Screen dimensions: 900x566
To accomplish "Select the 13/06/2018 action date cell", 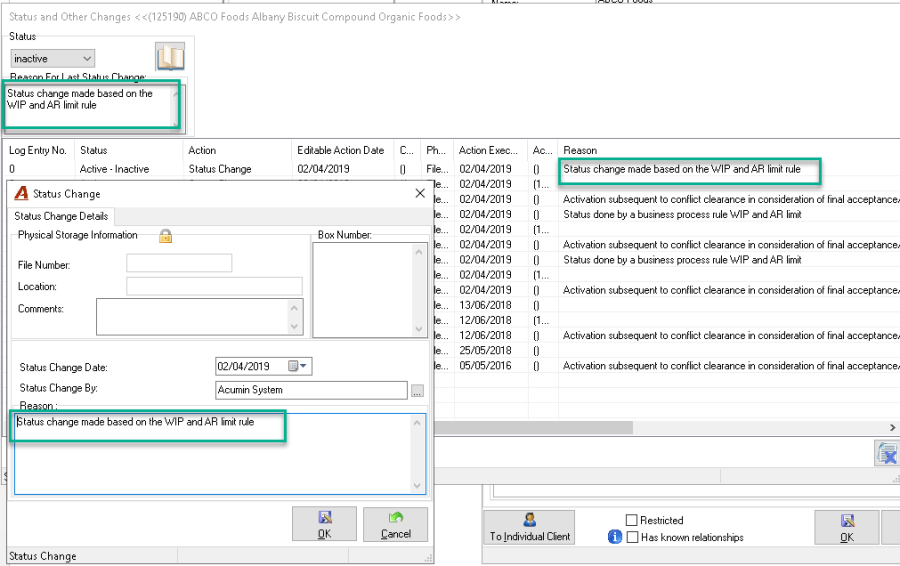I will coord(485,305).
